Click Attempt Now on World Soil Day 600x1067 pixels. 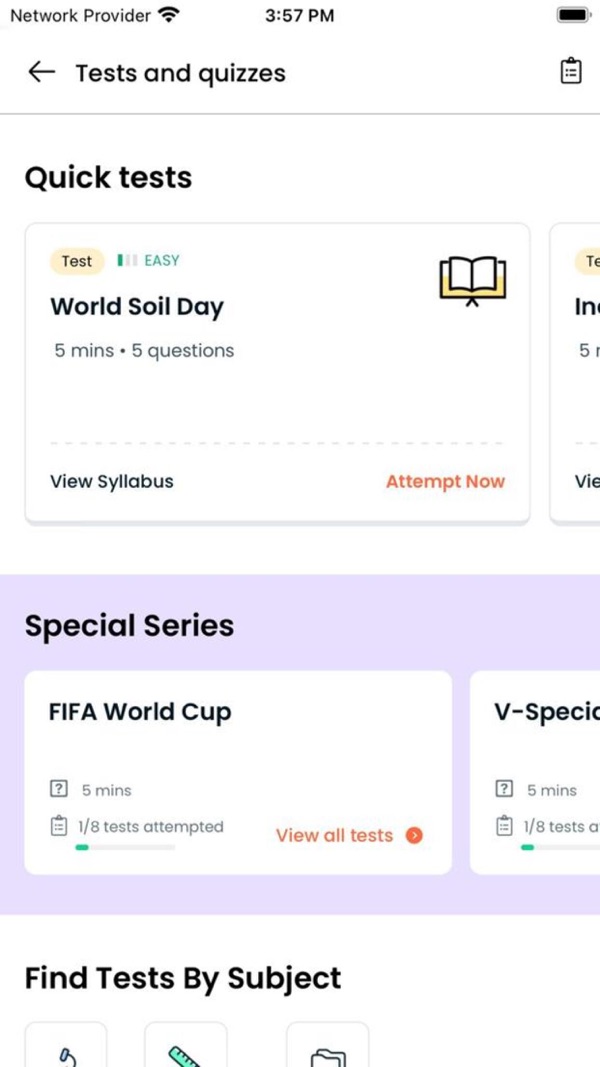(x=446, y=482)
